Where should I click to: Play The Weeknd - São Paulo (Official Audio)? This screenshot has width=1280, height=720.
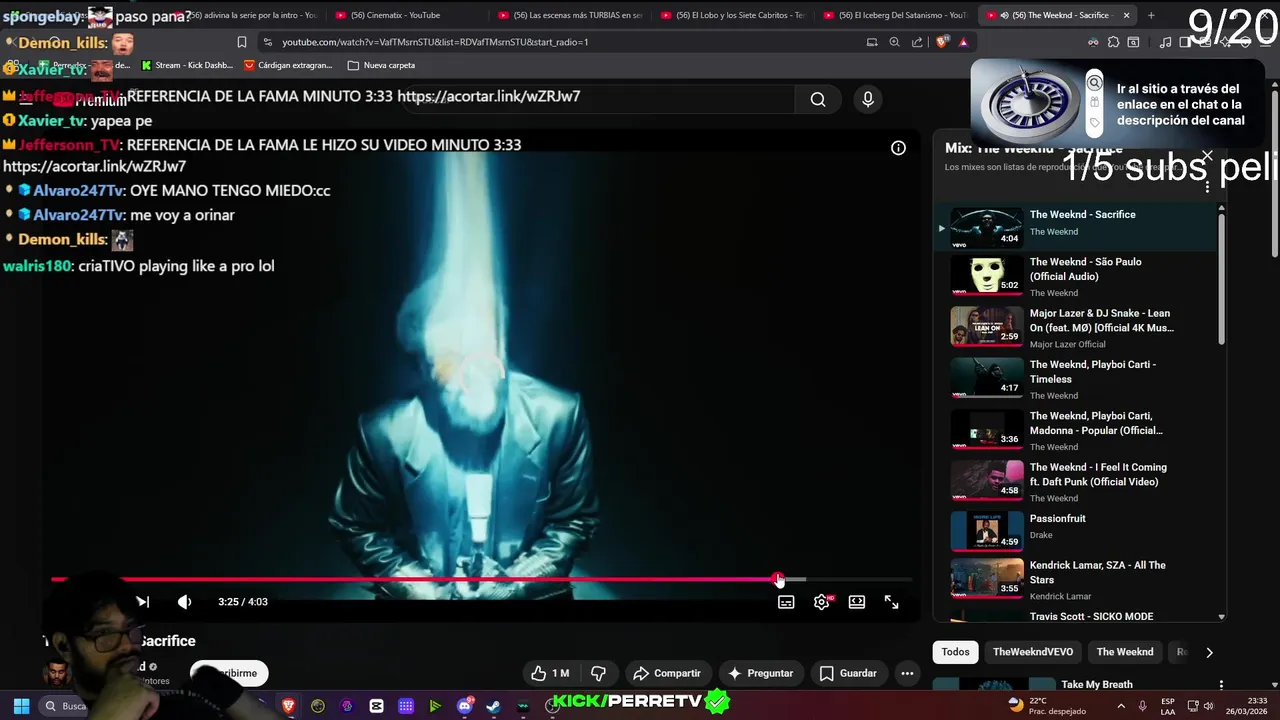pos(1075,277)
